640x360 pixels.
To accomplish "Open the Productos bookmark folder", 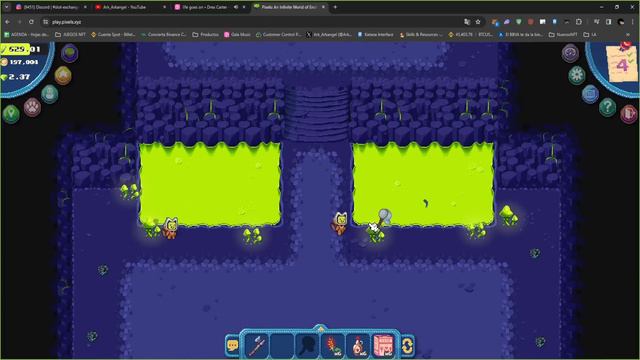I will point(206,35).
